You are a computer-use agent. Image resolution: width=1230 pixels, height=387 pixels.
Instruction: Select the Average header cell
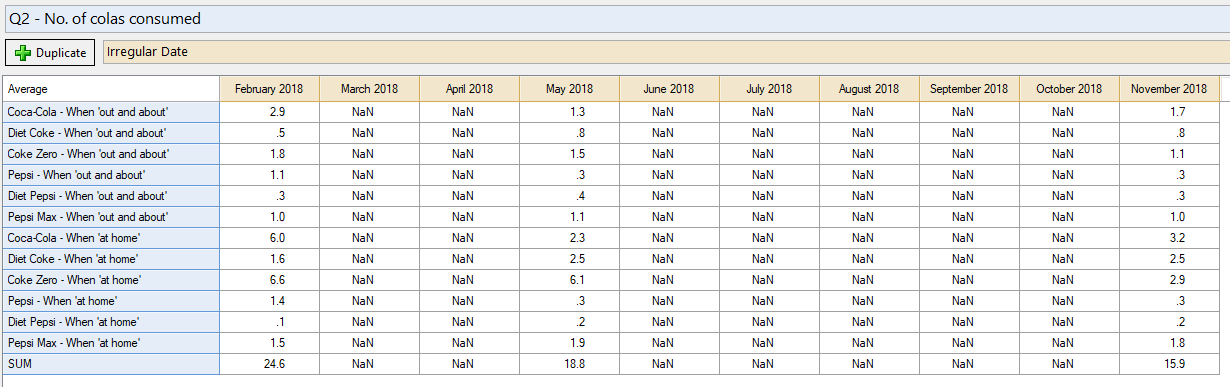pyautogui.click(x=110, y=89)
